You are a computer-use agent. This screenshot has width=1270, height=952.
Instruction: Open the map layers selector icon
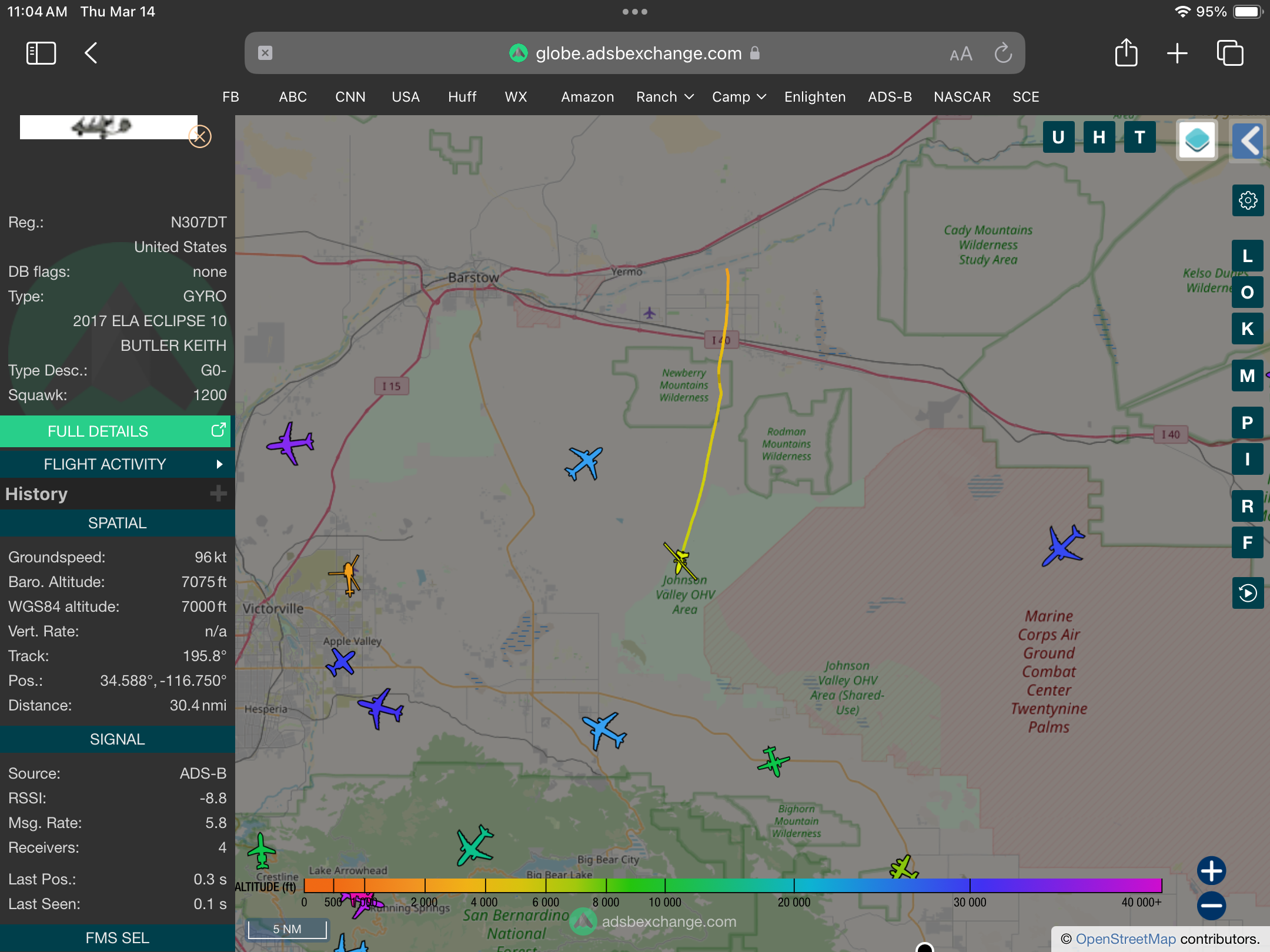[1197, 140]
